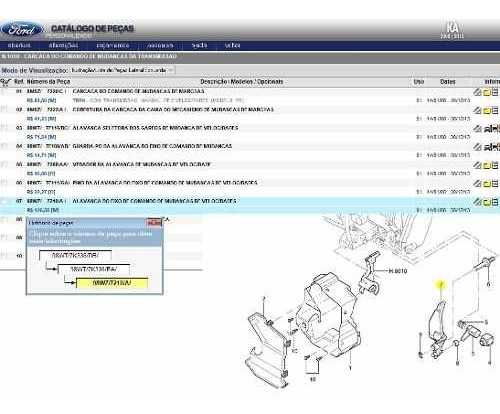Open the pencil note icon on highlighted row 07
The height and width of the screenshot is (414, 500).
pyautogui.click(x=477, y=202)
